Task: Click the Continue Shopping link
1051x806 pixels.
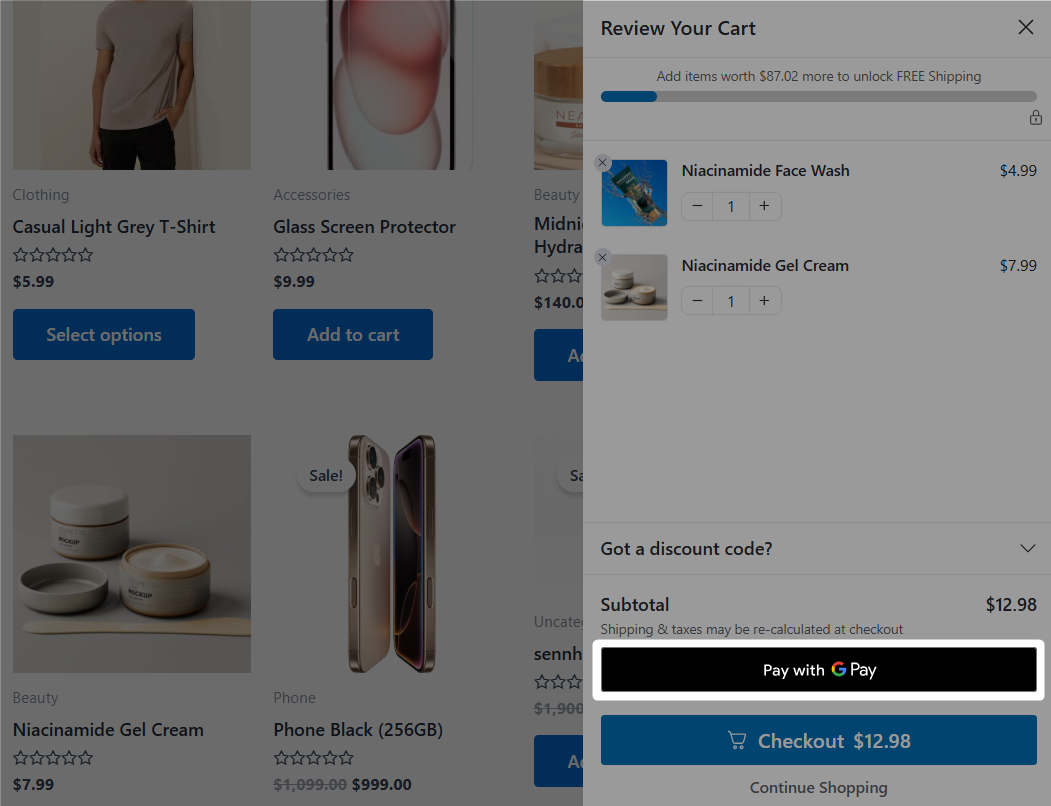Action: point(818,788)
